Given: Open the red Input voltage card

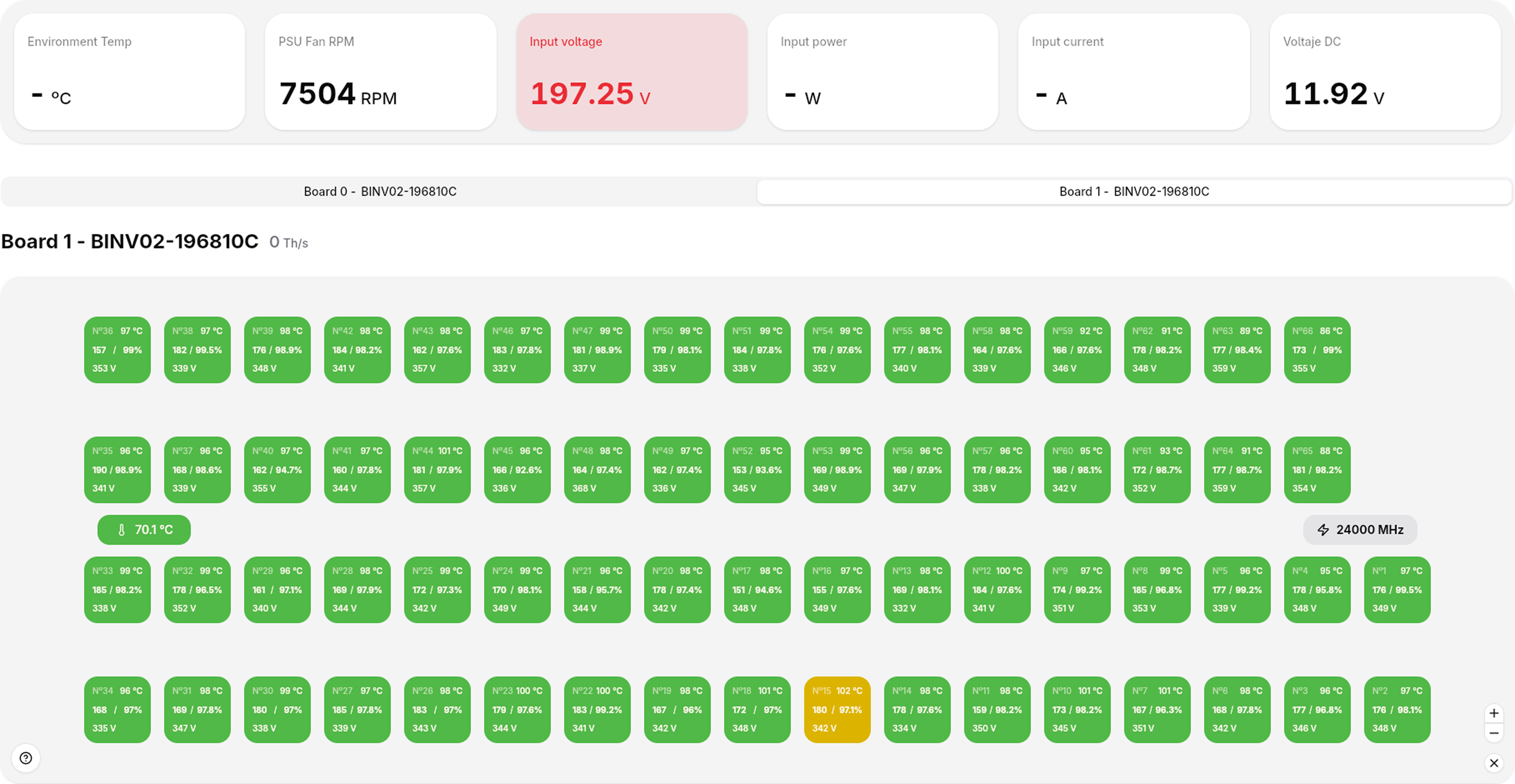Looking at the screenshot, I should coord(632,72).
